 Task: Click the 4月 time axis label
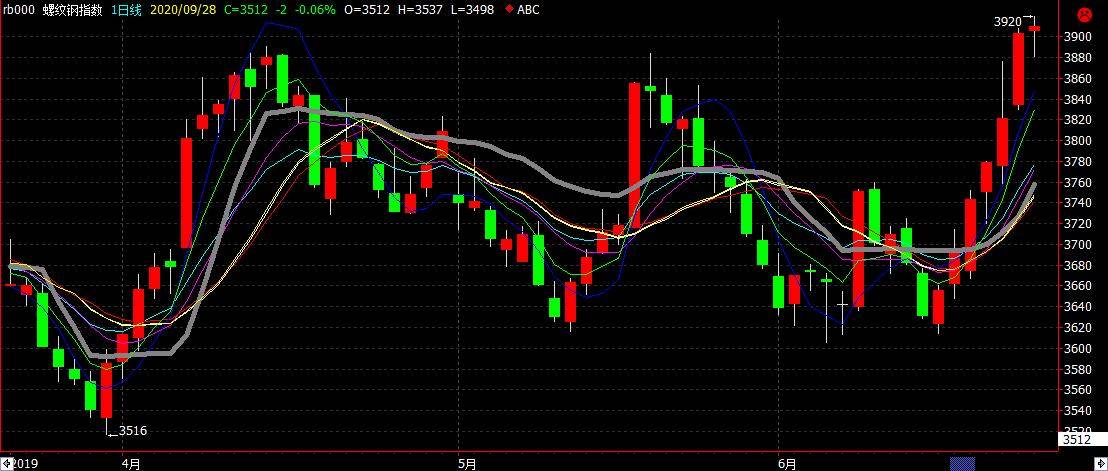point(131,464)
